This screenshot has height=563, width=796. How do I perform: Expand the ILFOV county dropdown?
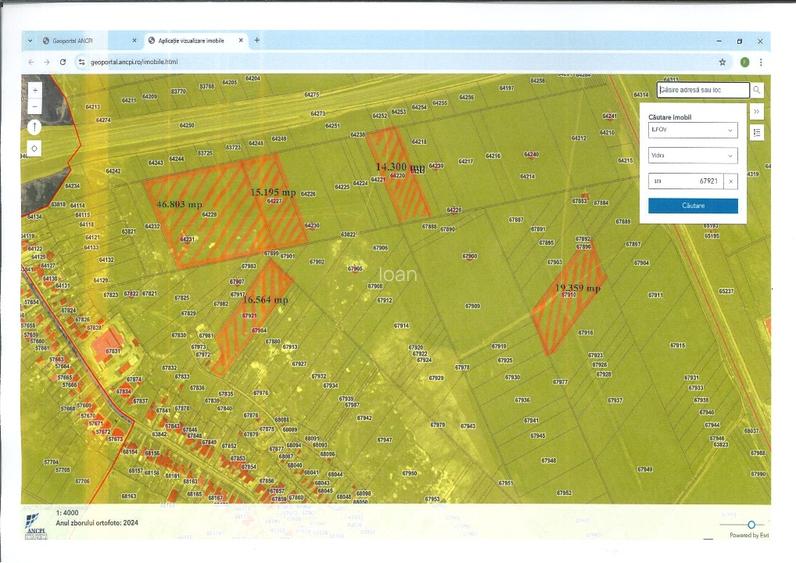(x=691, y=130)
